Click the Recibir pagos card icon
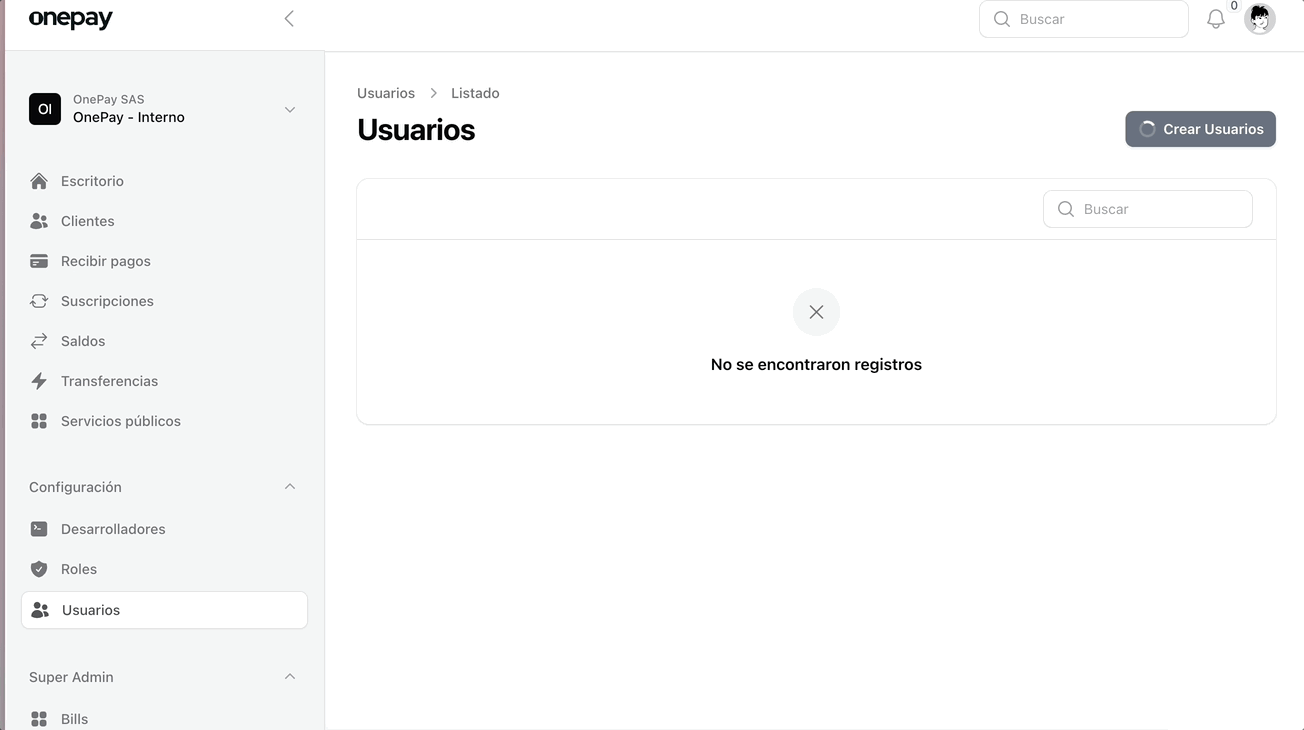 39,261
